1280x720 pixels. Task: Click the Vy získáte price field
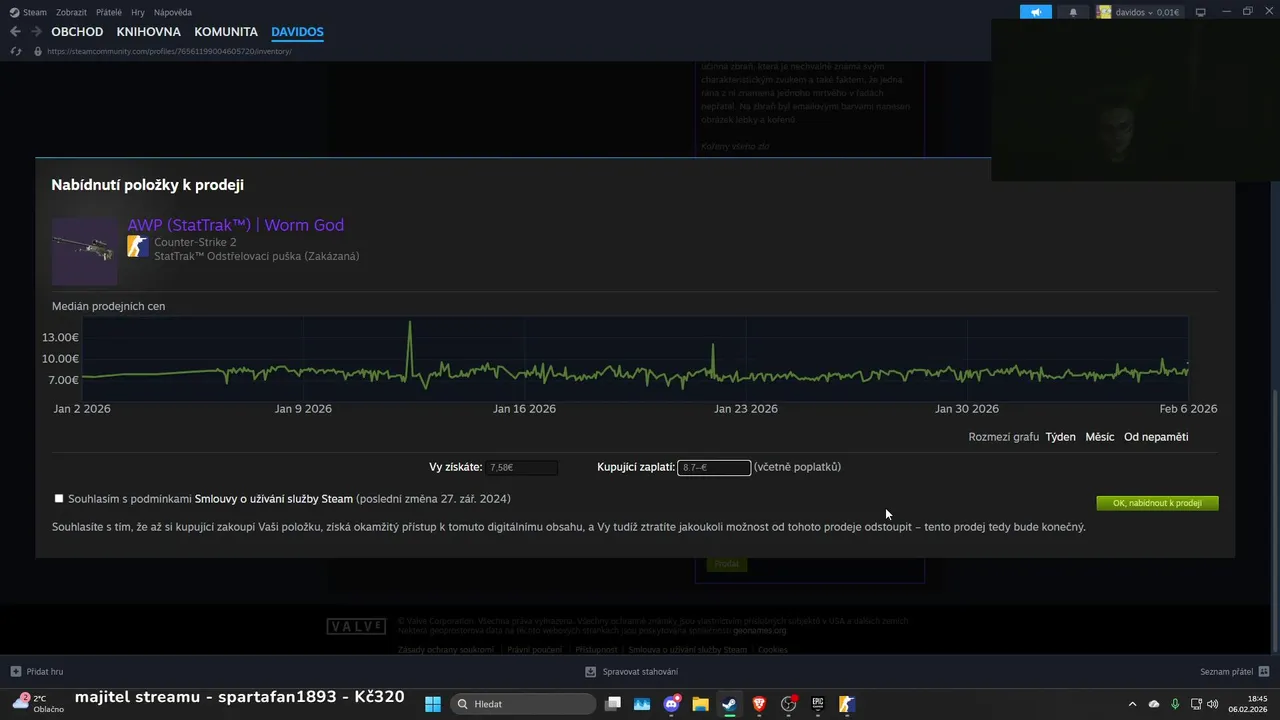click(x=521, y=467)
